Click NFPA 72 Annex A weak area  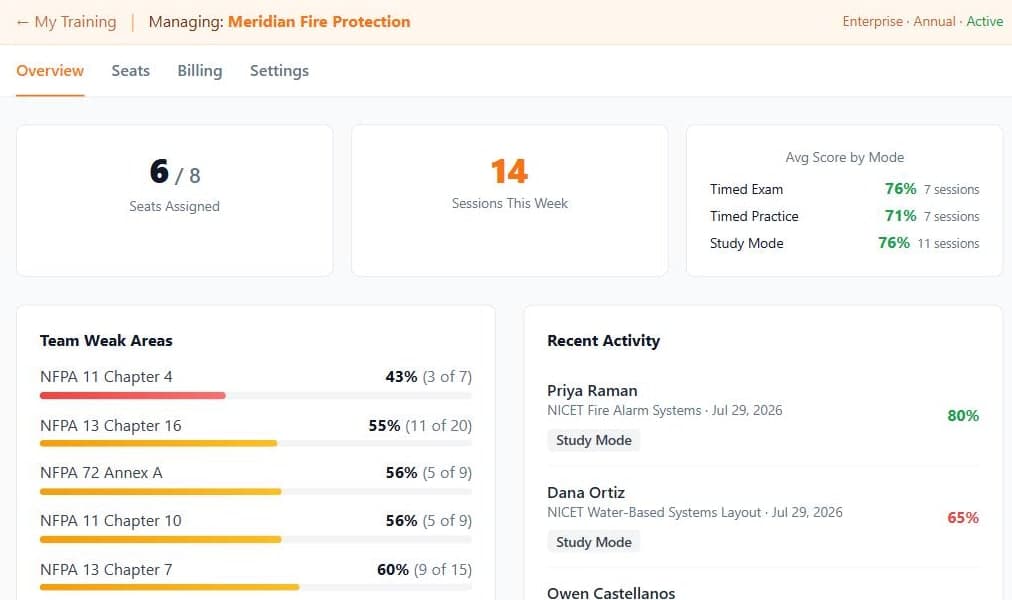coord(101,473)
